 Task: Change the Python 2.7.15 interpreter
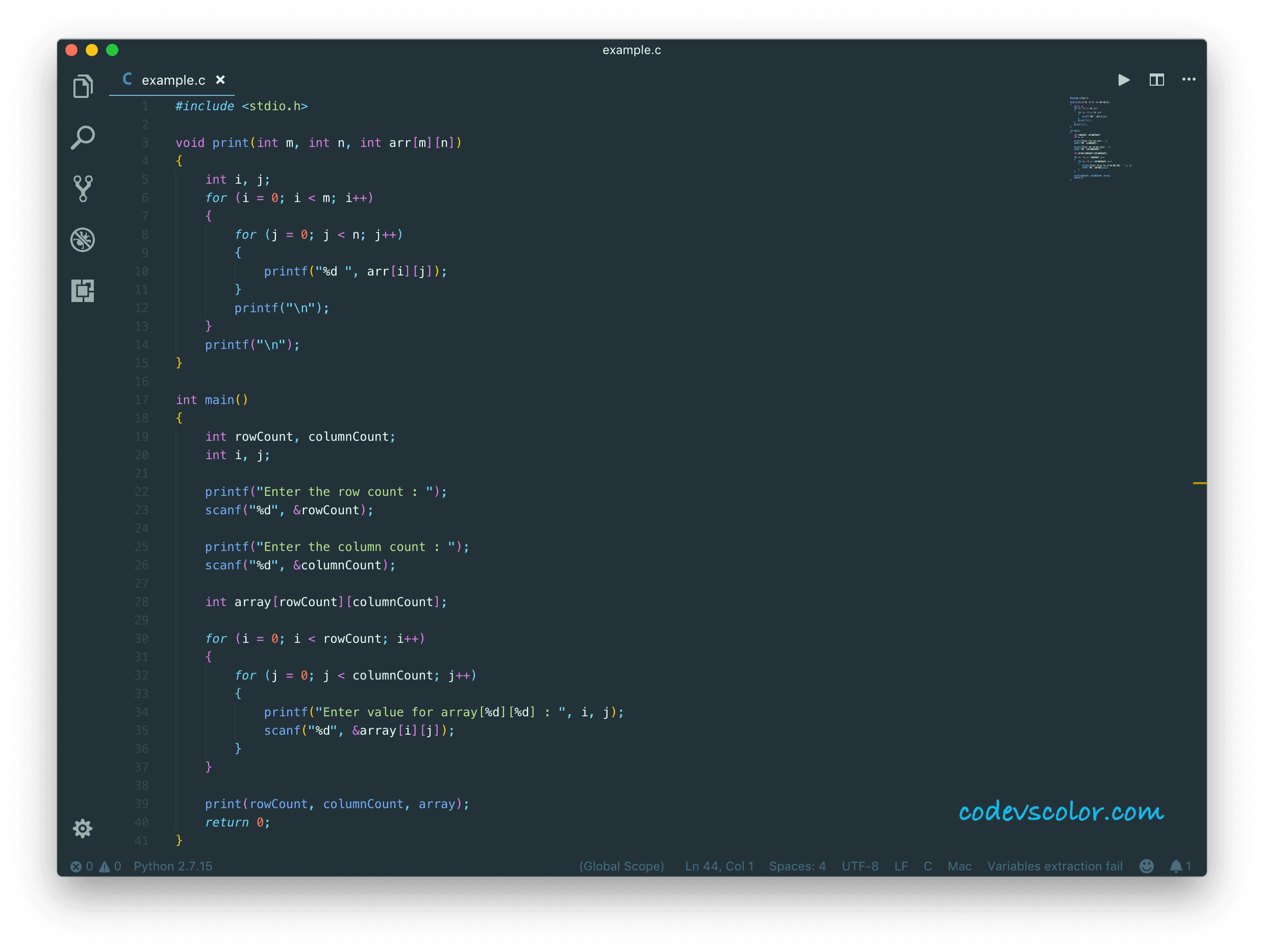[172, 866]
